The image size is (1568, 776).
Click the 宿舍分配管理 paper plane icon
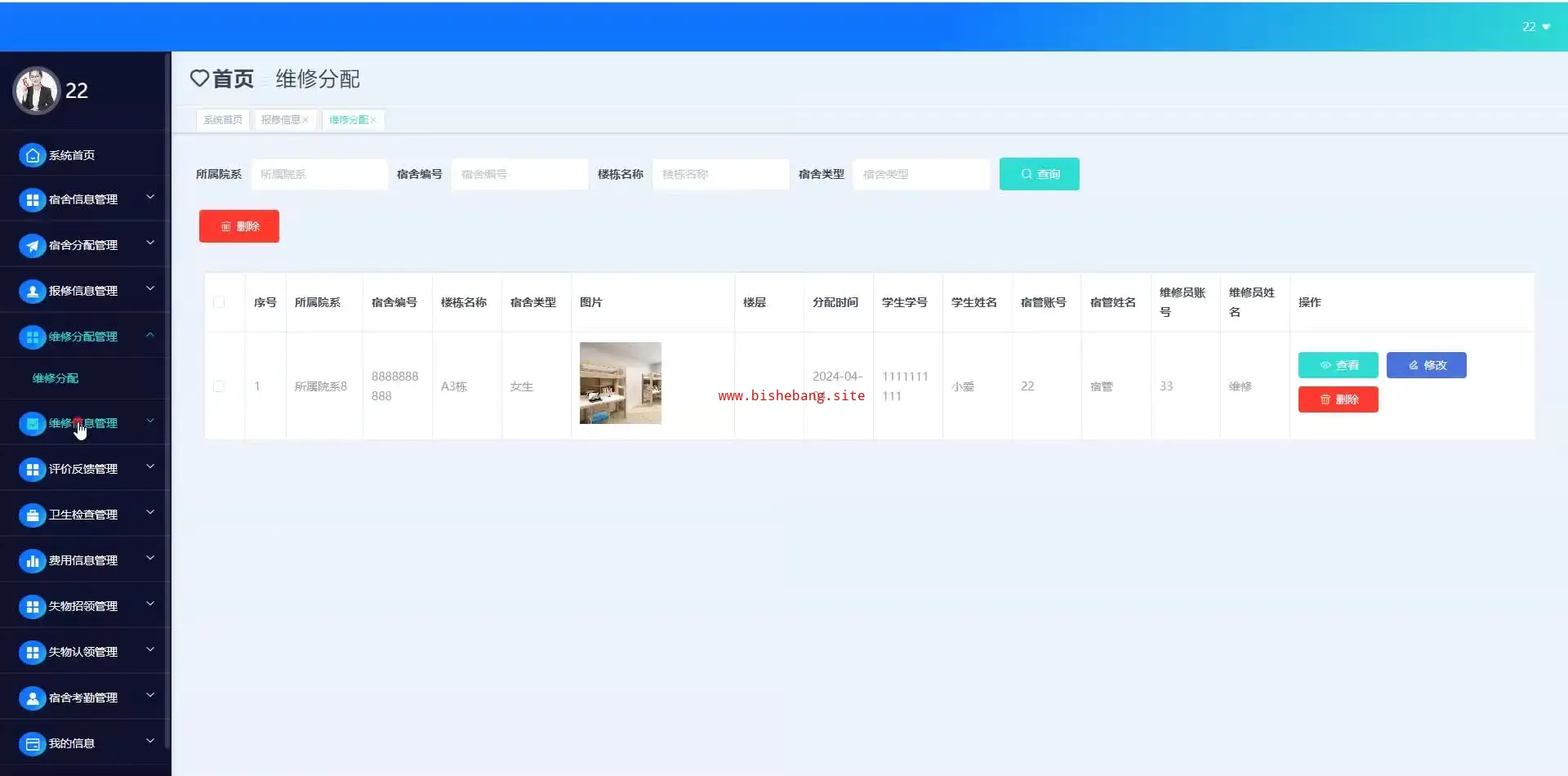pyautogui.click(x=32, y=245)
